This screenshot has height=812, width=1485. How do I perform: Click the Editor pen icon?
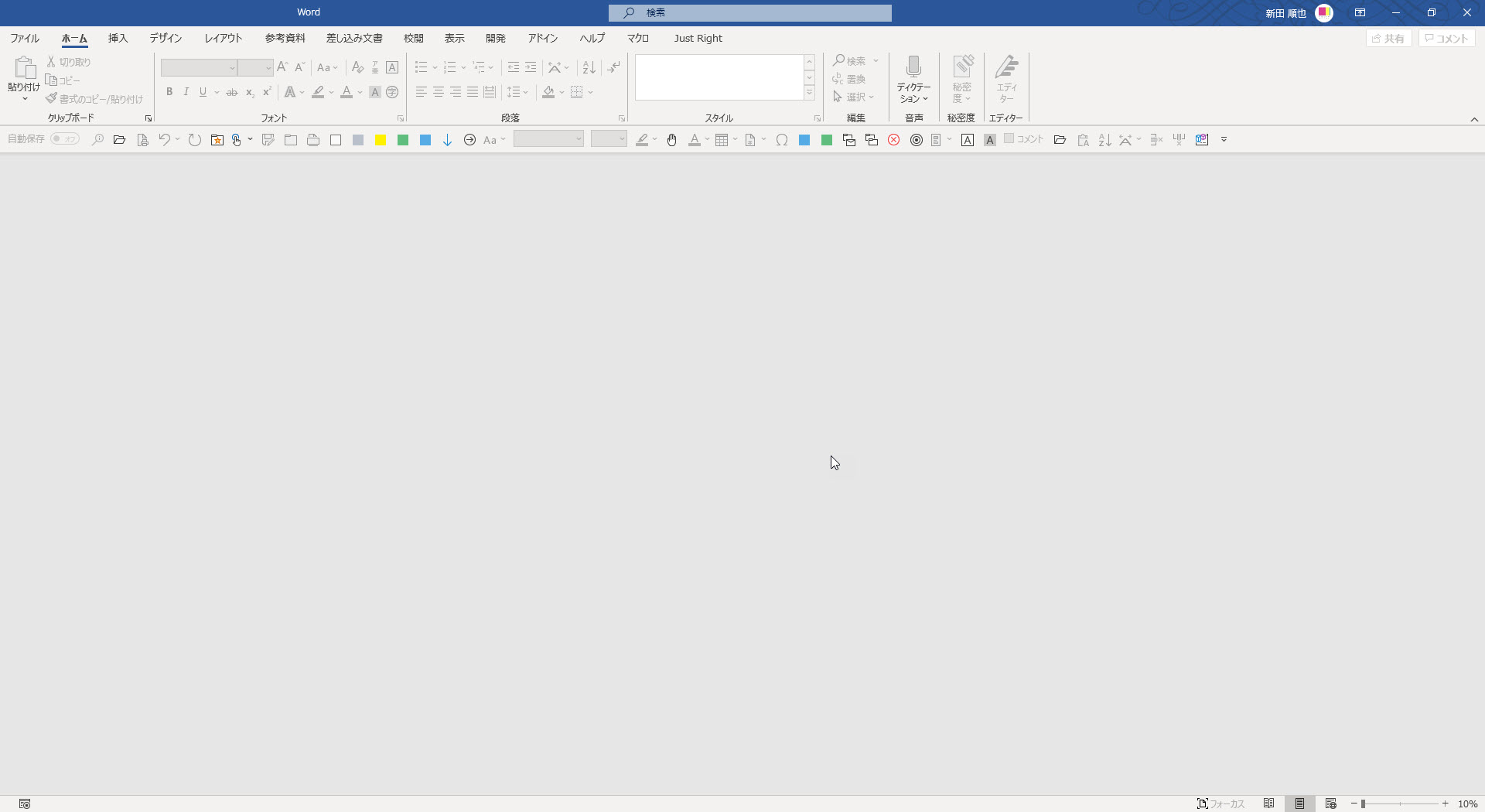(x=1006, y=67)
